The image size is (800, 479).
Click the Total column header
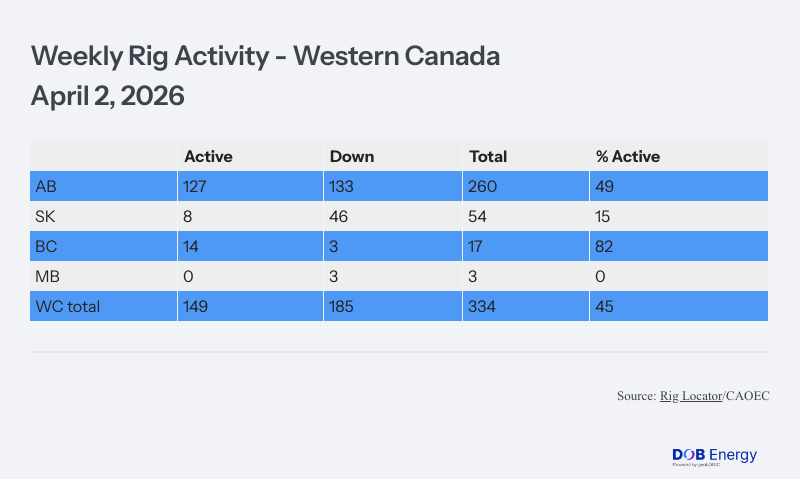point(488,156)
